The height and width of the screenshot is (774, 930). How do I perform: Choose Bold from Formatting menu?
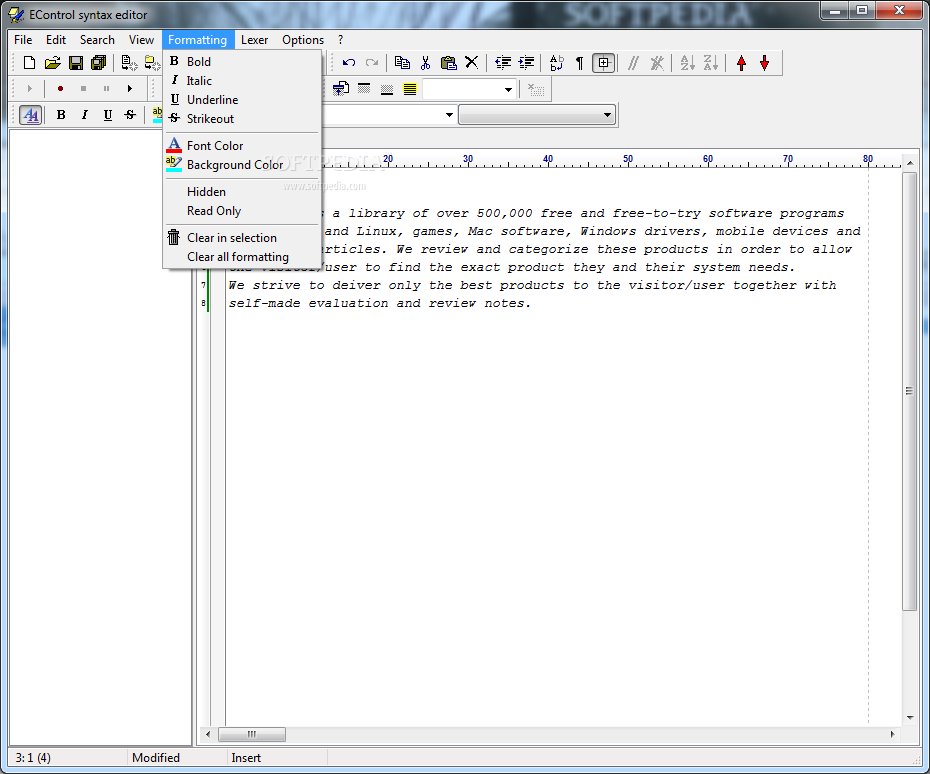(242, 62)
